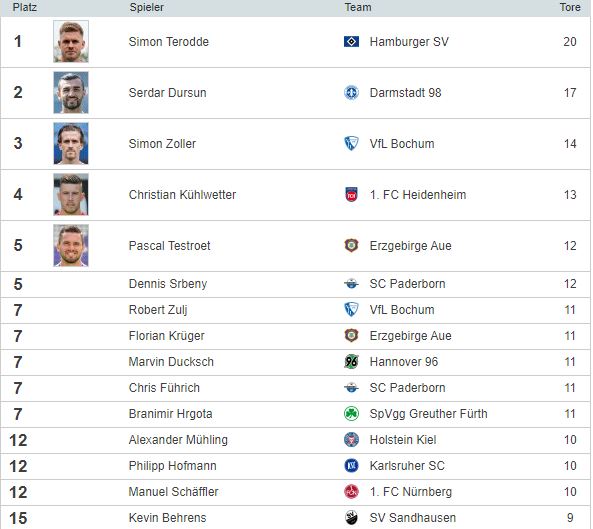
Task: Open the VfL Bochum team link for Robert Zulj
Action: point(402,310)
